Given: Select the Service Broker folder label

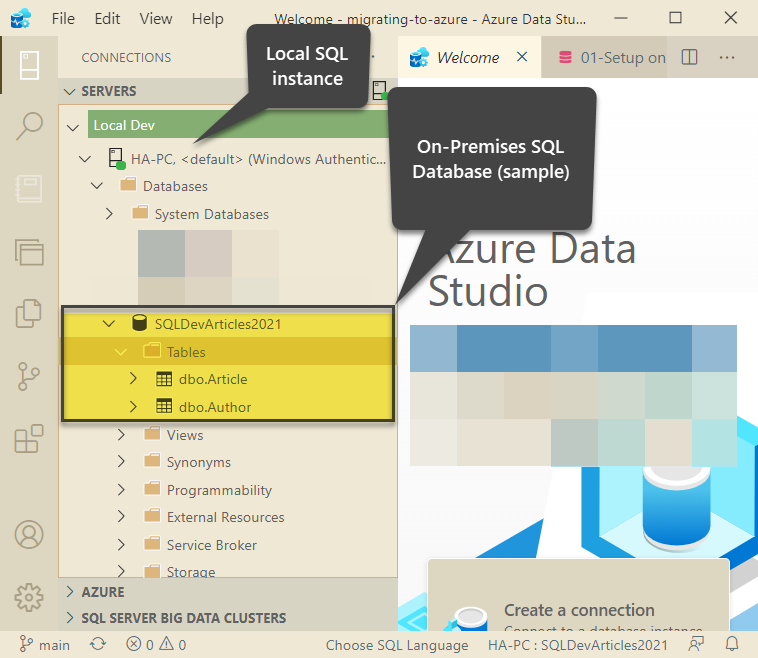Looking at the screenshot, I should pos(212,545).
